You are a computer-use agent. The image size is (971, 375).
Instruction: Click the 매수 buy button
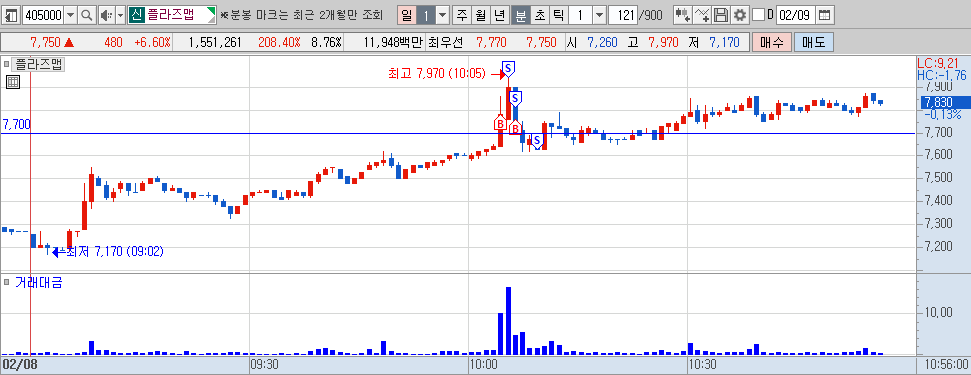[x=771, y=43]
